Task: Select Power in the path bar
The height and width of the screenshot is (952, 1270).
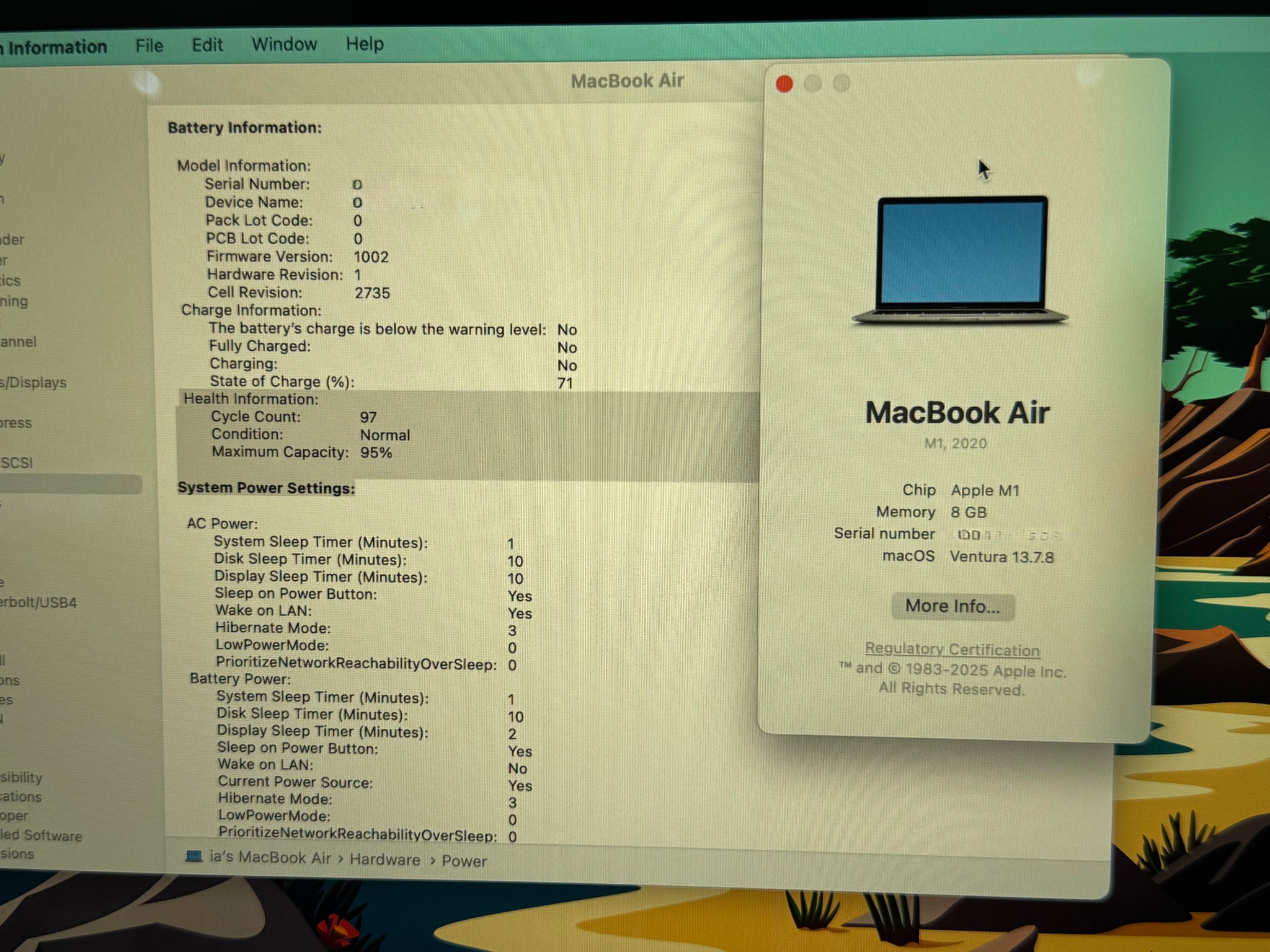Action: (464, 861)
